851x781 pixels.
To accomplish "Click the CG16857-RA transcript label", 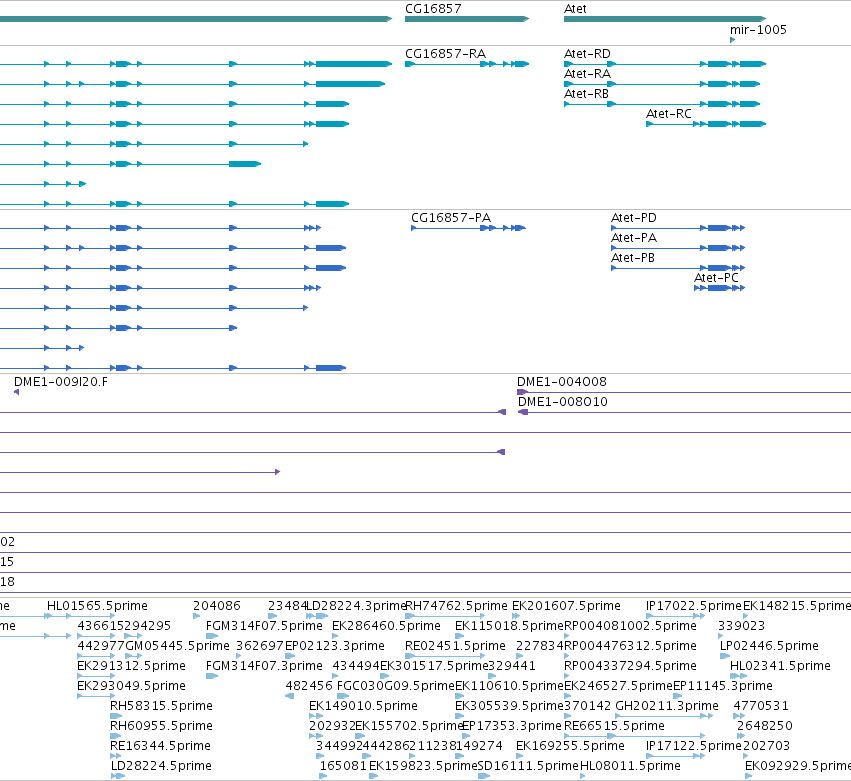I will coord(446,54).
